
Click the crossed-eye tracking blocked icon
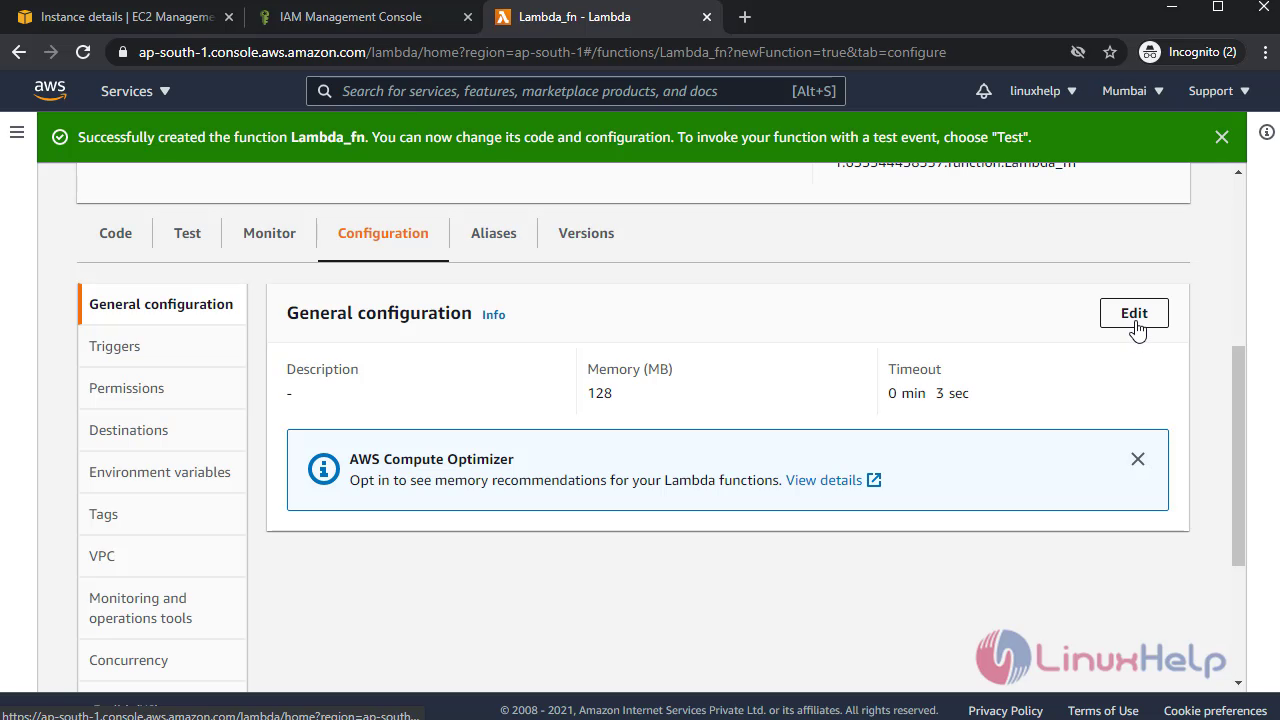coord(1078,52)
